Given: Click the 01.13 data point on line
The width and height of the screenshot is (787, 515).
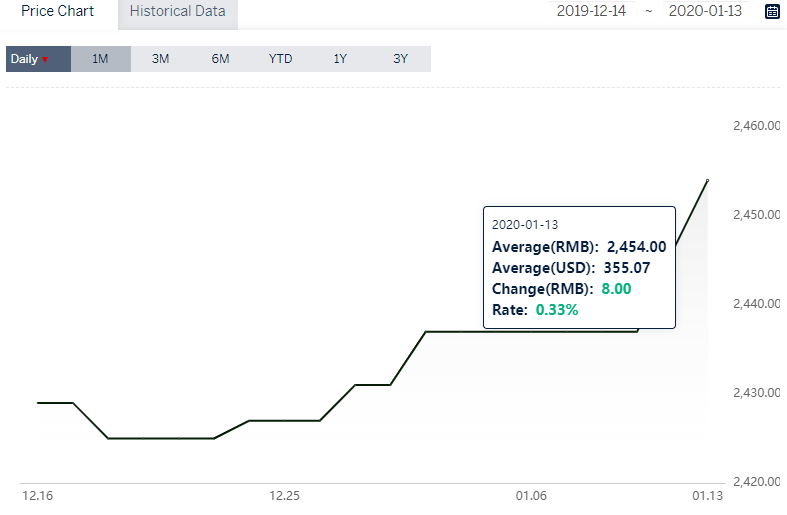Looking at the screenshot, I should point(708,180).
